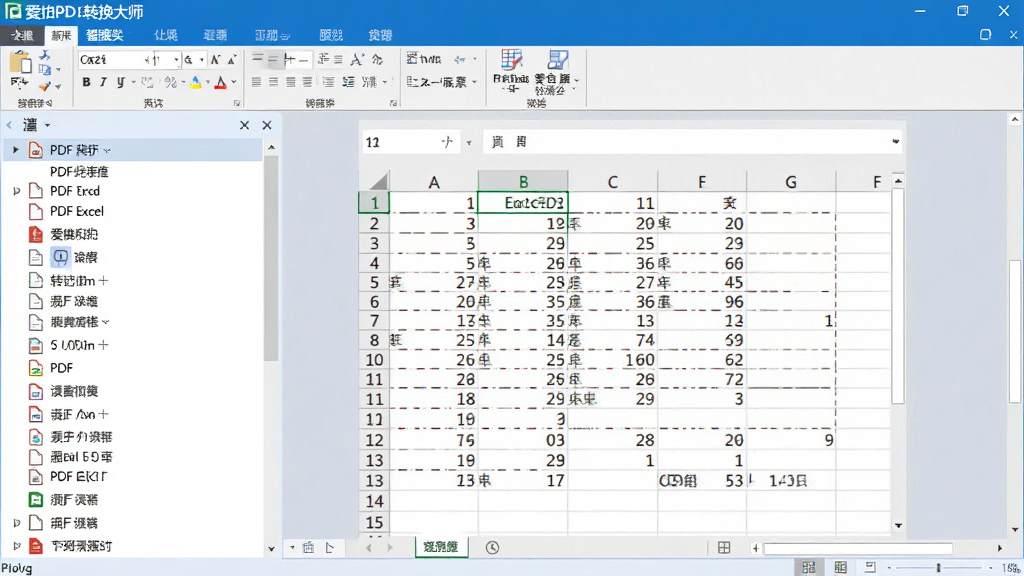Toggle Italic formatting
Screen dimensions: 1024x576
tap(103, 82)
